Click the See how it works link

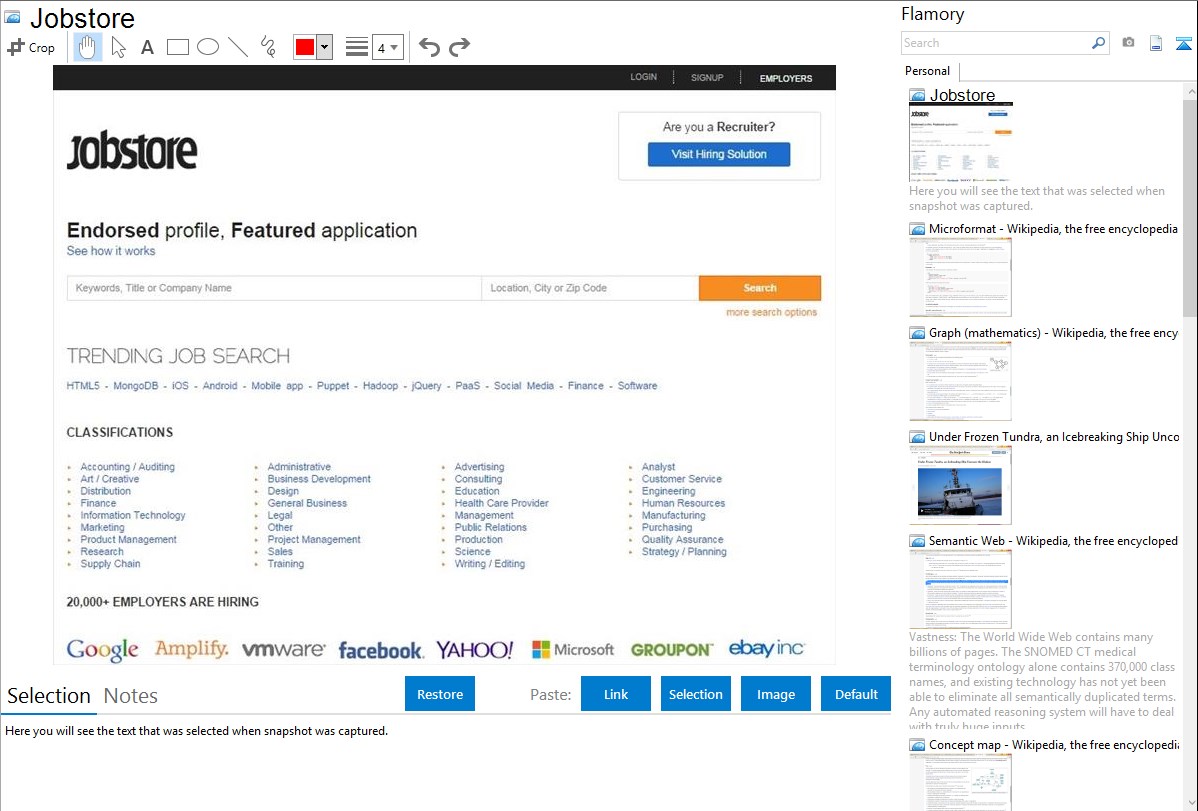[111, 251]
